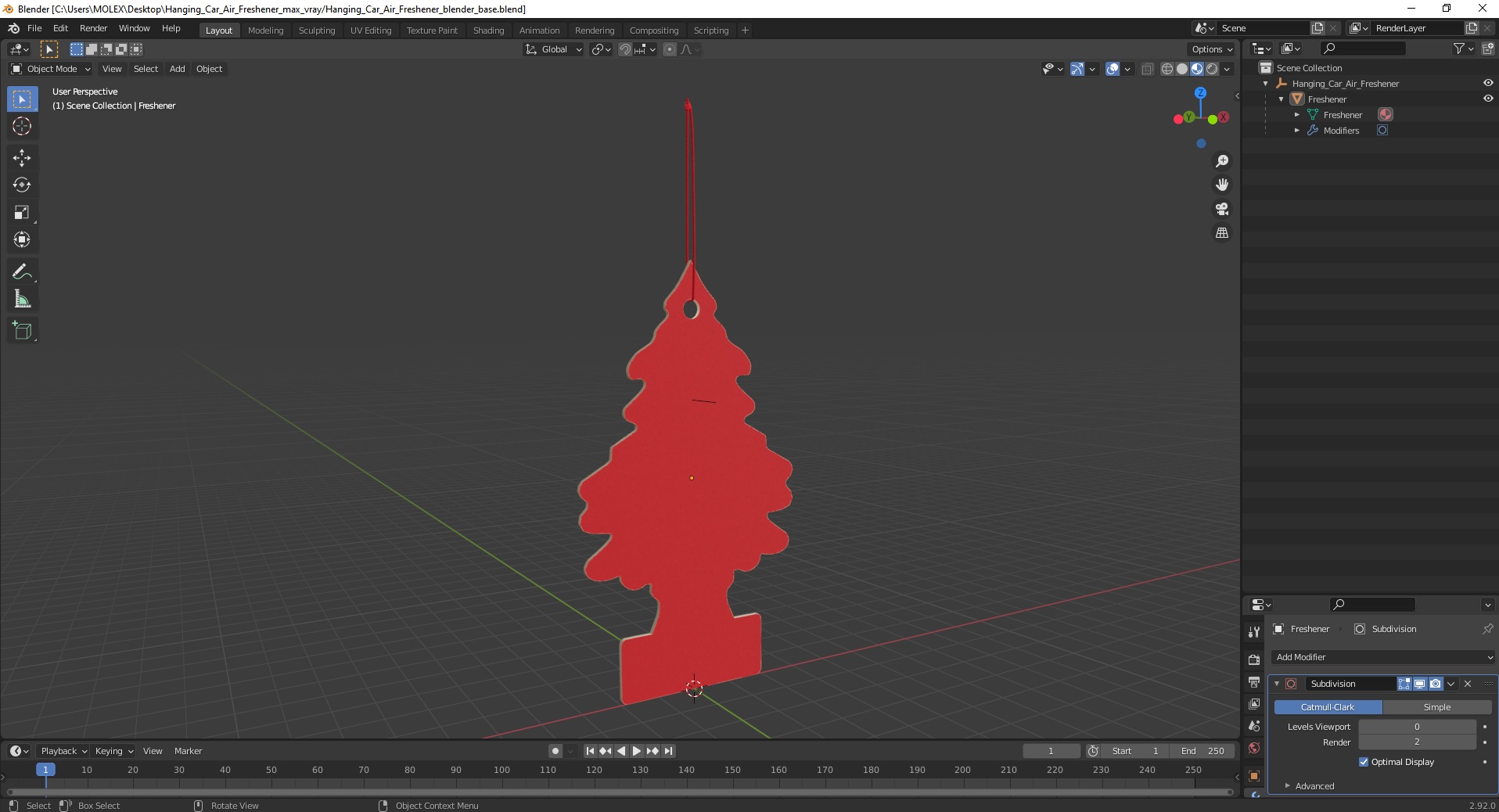Jump to timeline end frame
This screenshot has width=1499, height=812.
(x=668, y=751)
